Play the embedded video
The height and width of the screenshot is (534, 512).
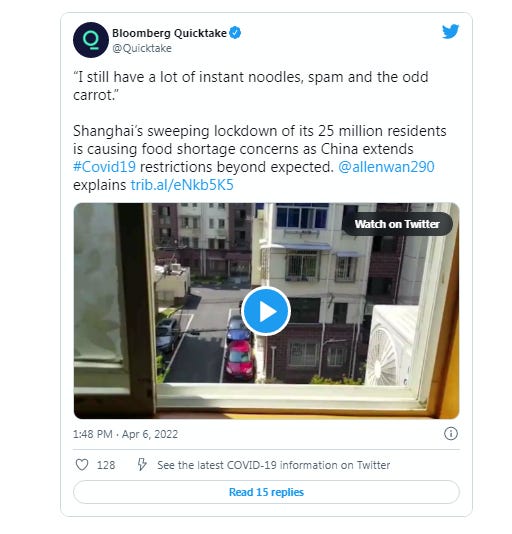266,311
